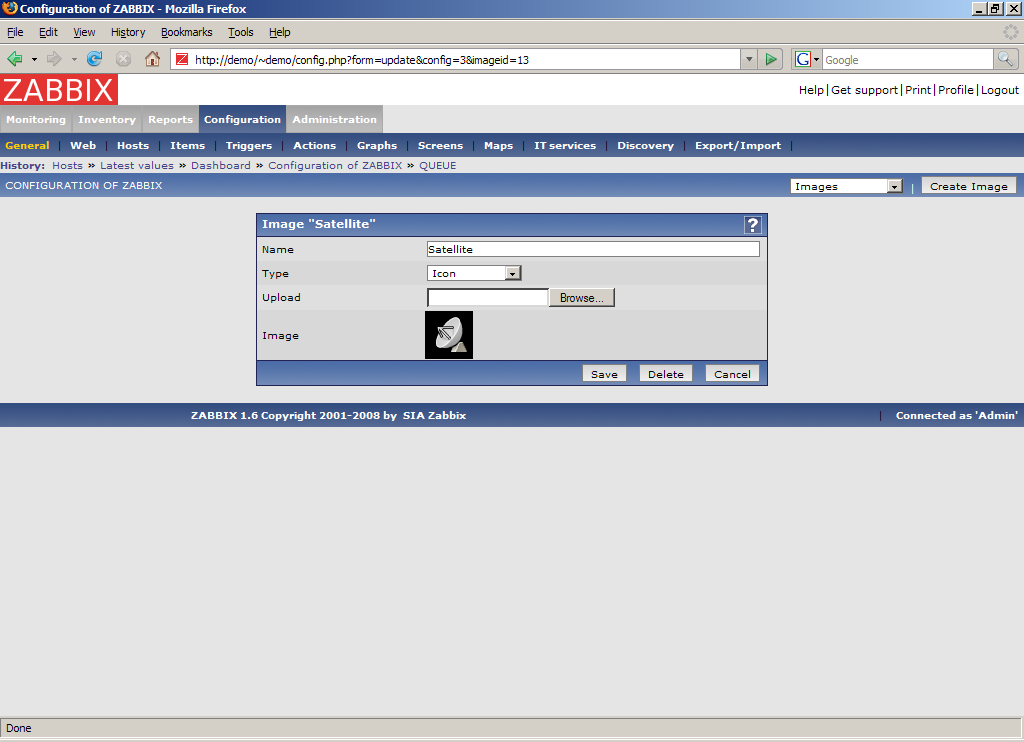Image resolution: width=1024 pixels, height=742 pixels.
Task: Click the Get support link
Action: pyautogui.click(x=864, y=90)
